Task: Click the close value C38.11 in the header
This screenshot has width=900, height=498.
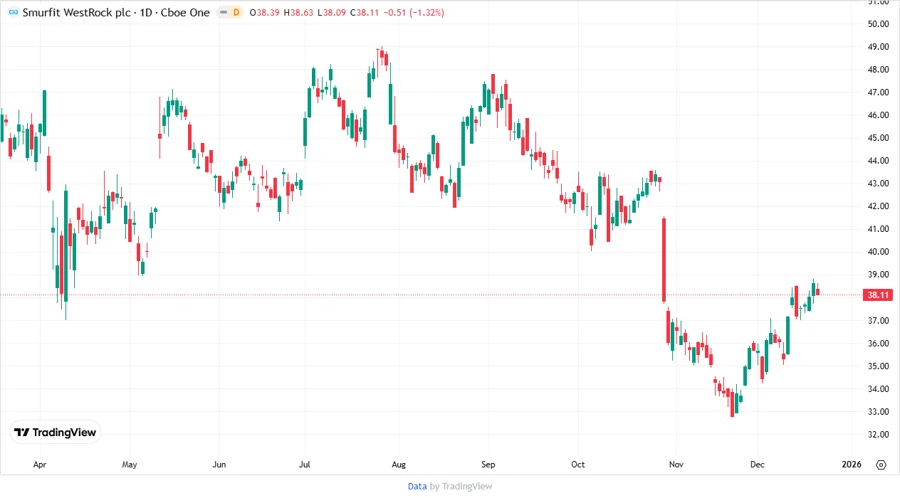Action: pos(364,12)
